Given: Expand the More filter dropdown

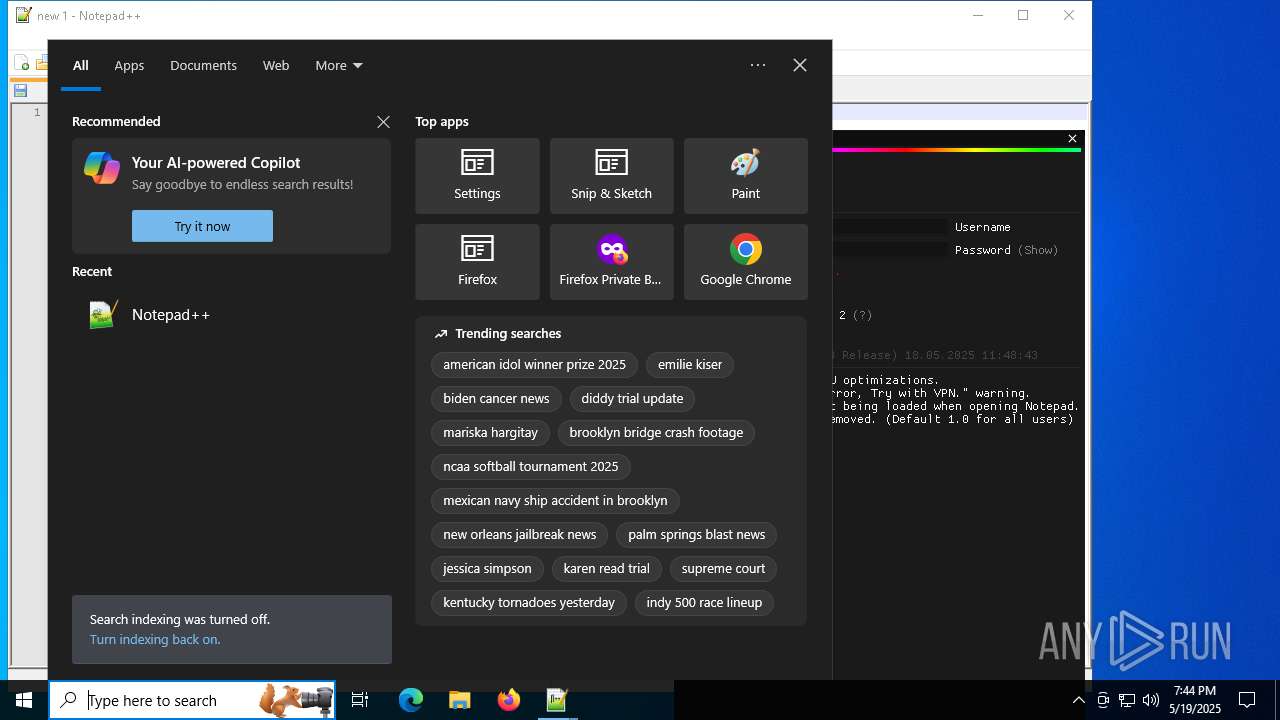Looking at the screenshot, I should 339,65.
